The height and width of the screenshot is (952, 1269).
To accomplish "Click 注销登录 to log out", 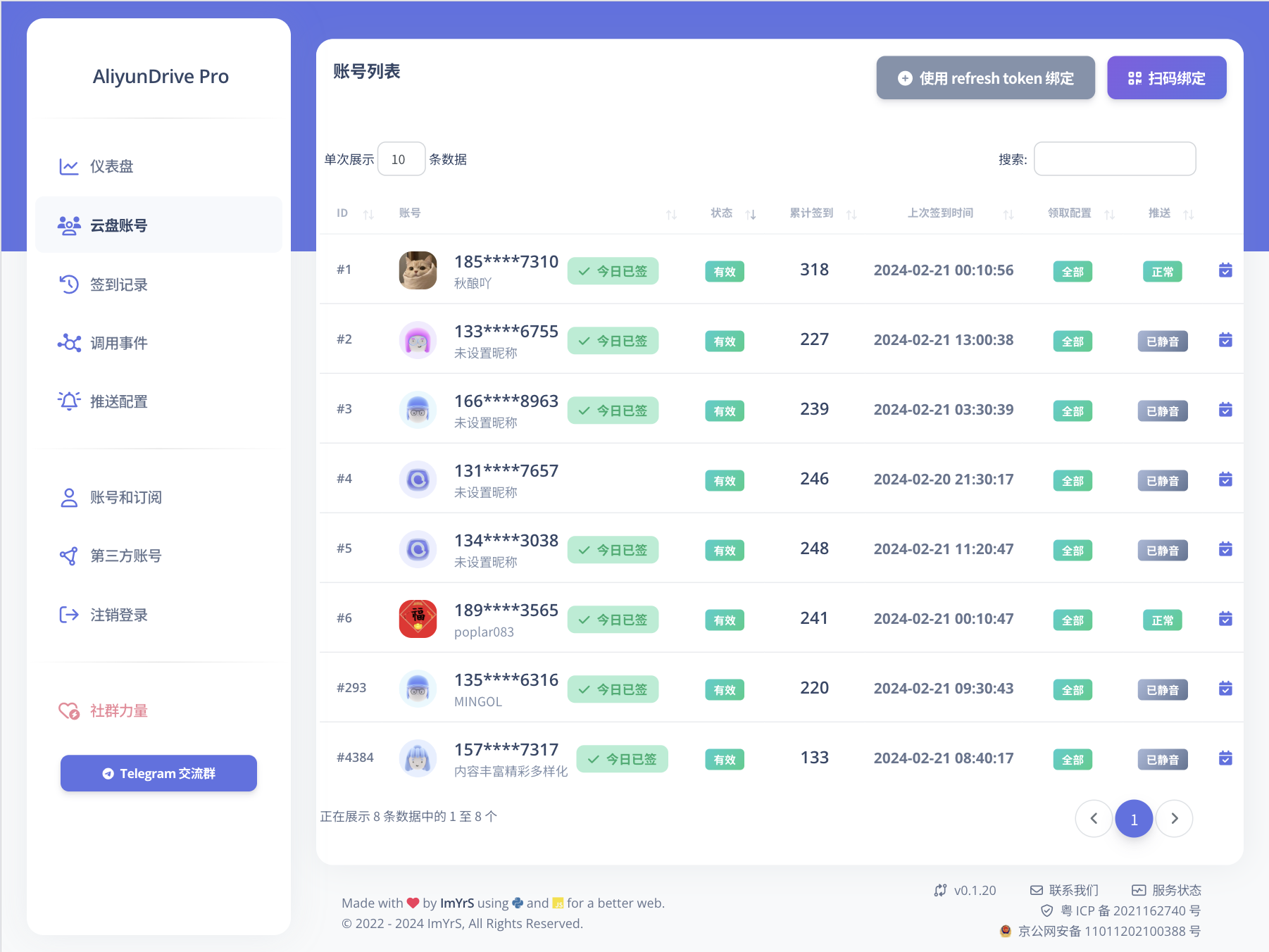I will point(158,615).
